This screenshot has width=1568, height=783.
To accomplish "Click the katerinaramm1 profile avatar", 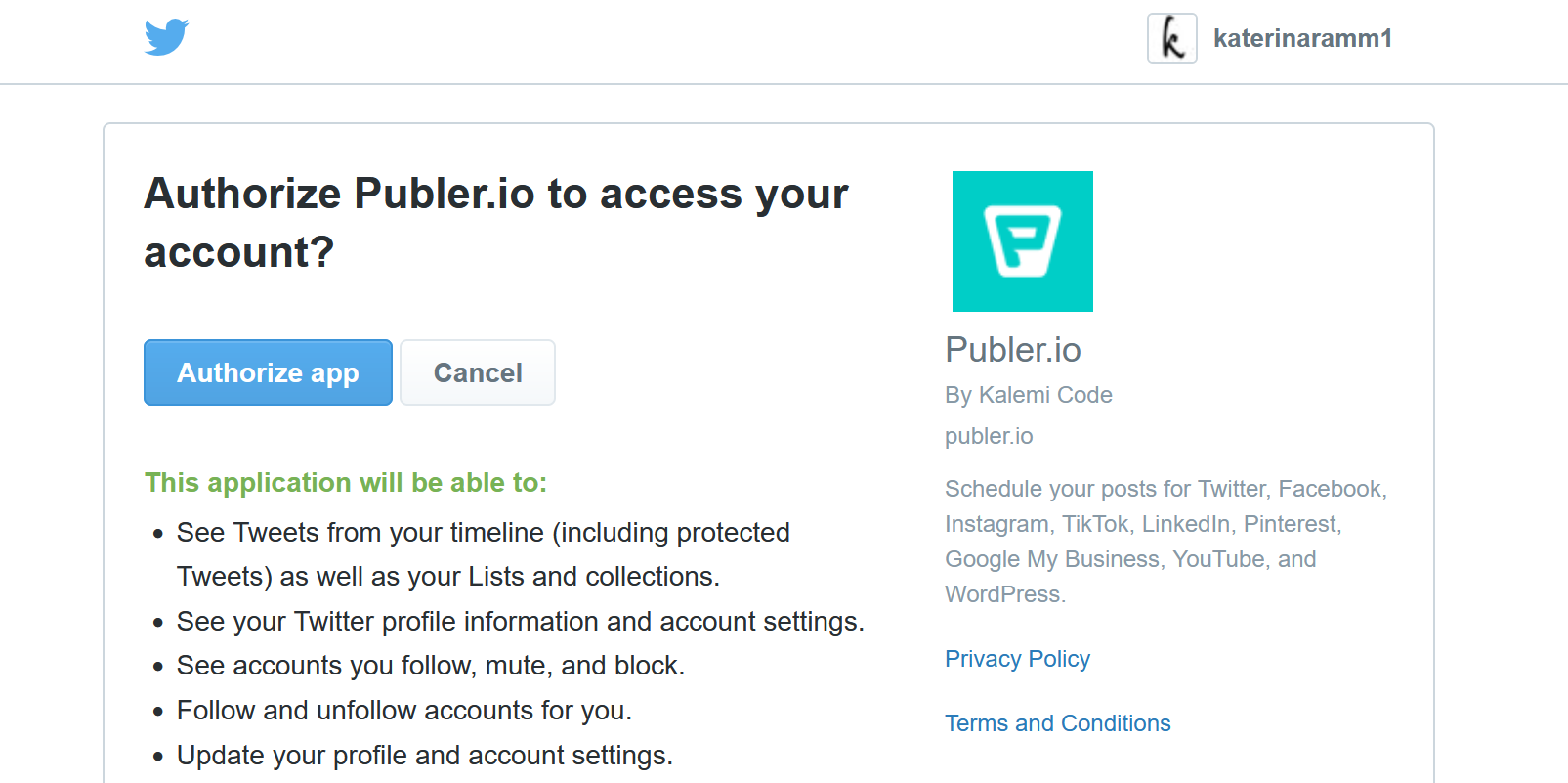I will point(1171,38).
